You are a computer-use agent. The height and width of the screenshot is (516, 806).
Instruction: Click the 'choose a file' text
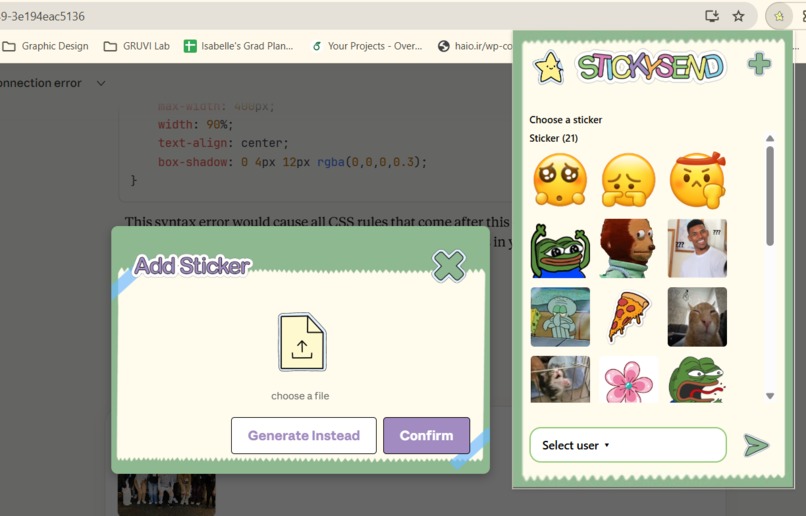[300, 396]
